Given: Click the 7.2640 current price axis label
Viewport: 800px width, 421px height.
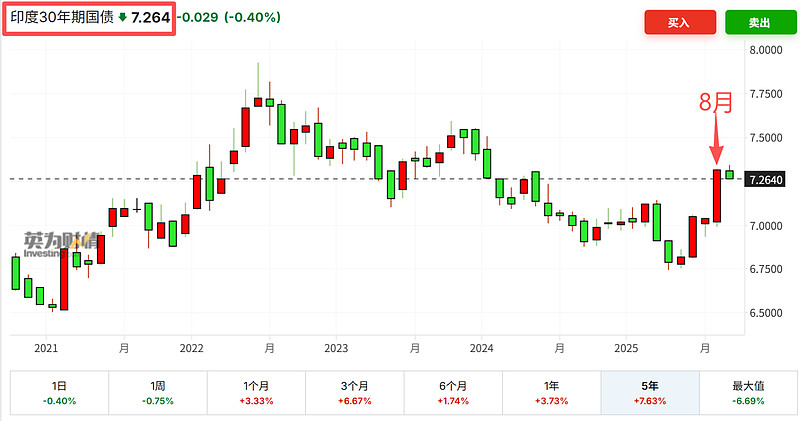Looking at the screenshot, I should click(764, 180).
